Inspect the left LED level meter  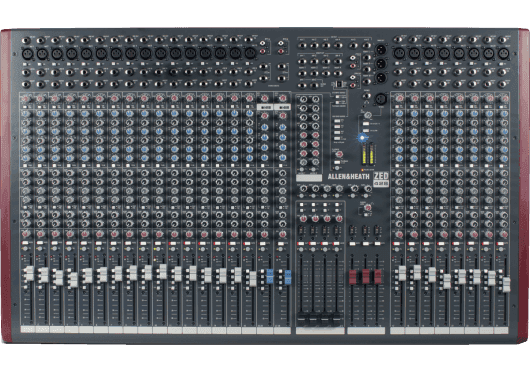pyautogui.click(x=364, y=155)
